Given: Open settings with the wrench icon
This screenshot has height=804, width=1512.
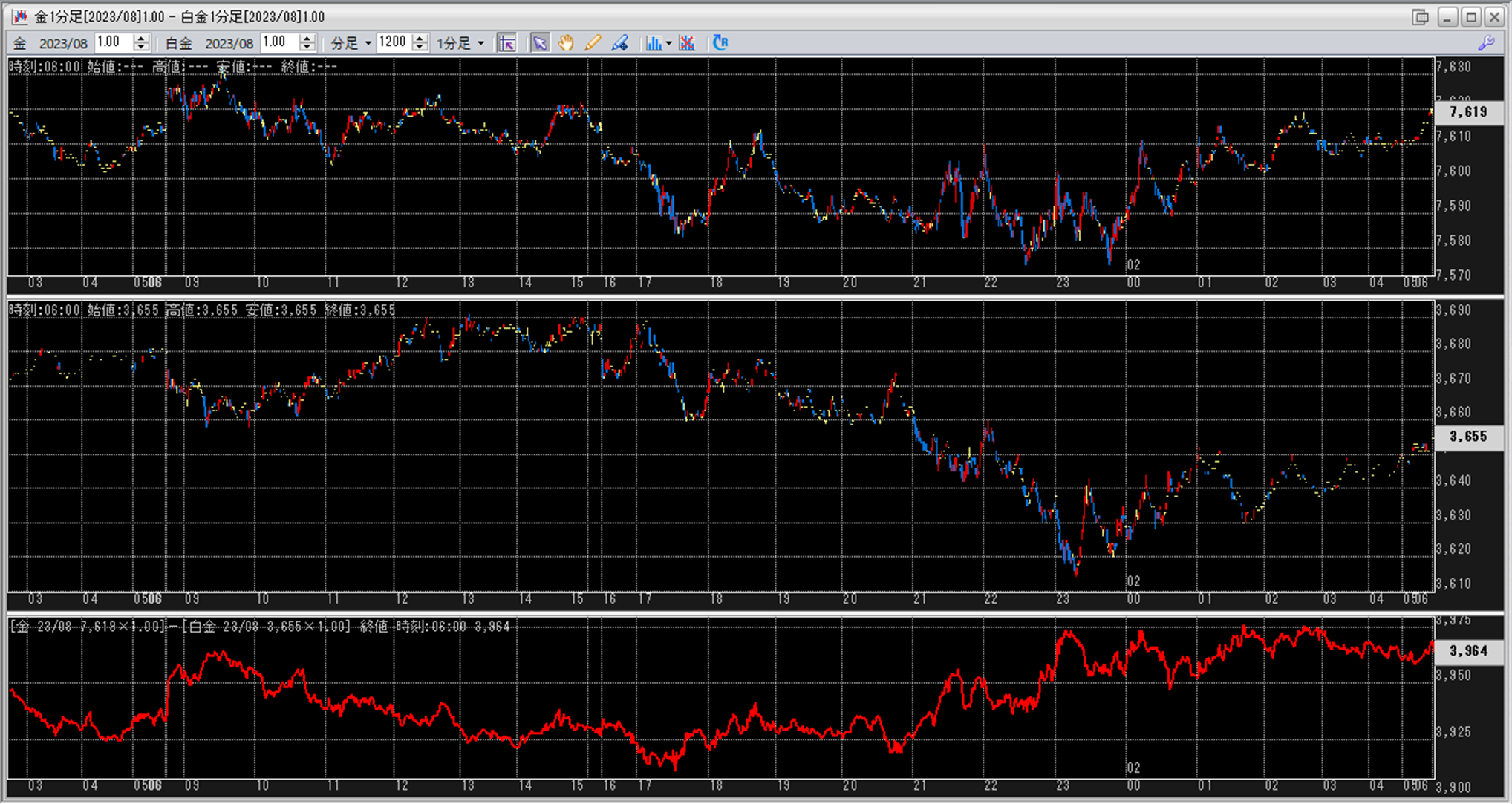Looking at the screenshot, I should 1486,43.
